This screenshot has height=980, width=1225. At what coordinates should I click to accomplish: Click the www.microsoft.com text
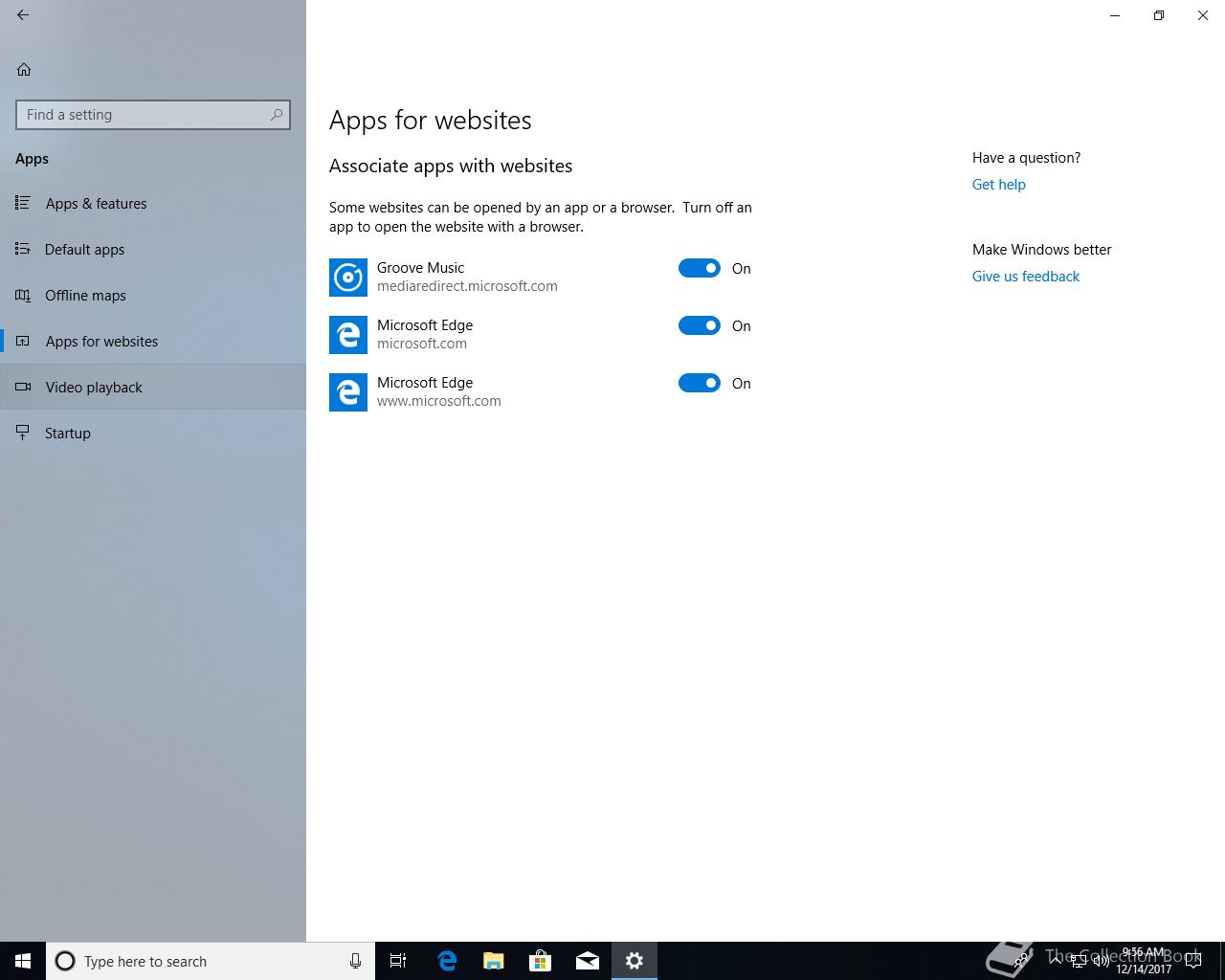[x=438, y=401]
